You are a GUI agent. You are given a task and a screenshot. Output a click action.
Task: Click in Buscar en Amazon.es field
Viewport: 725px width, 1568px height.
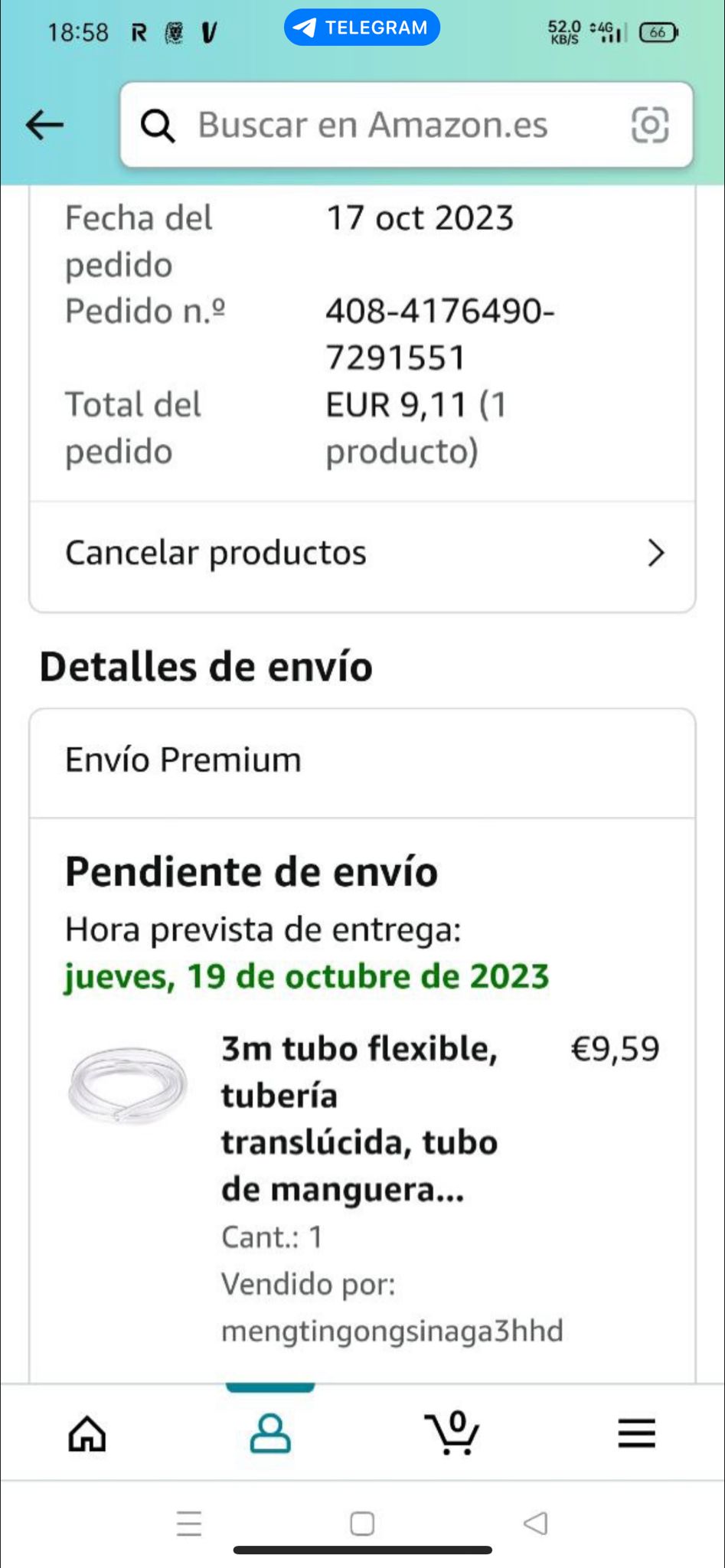373,125
